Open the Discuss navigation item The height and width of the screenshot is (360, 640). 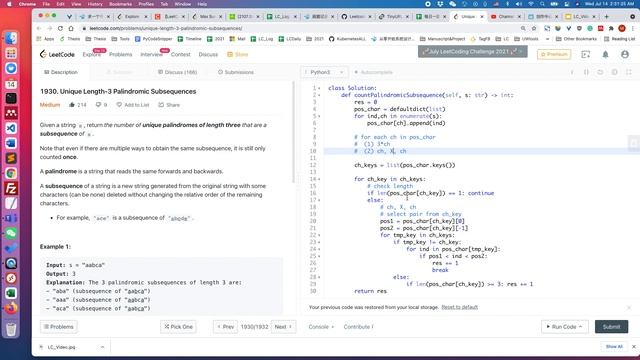[x=208, y=54]
